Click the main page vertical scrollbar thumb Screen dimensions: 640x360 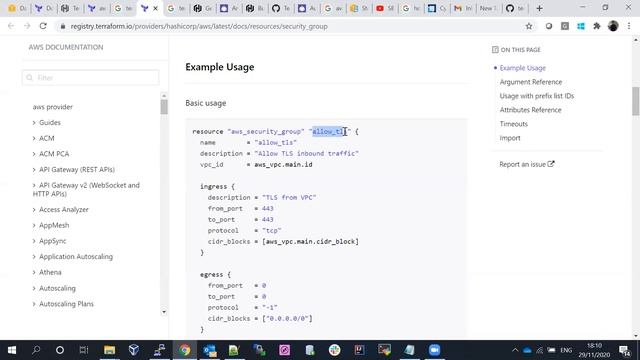(636, 101)
